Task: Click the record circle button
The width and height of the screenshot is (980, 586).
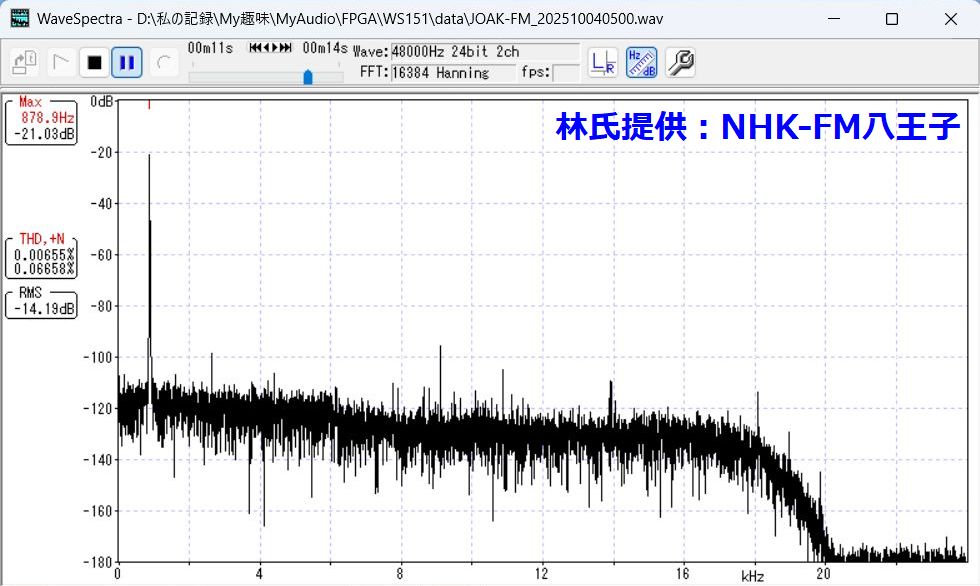Action: click(163, 63)
